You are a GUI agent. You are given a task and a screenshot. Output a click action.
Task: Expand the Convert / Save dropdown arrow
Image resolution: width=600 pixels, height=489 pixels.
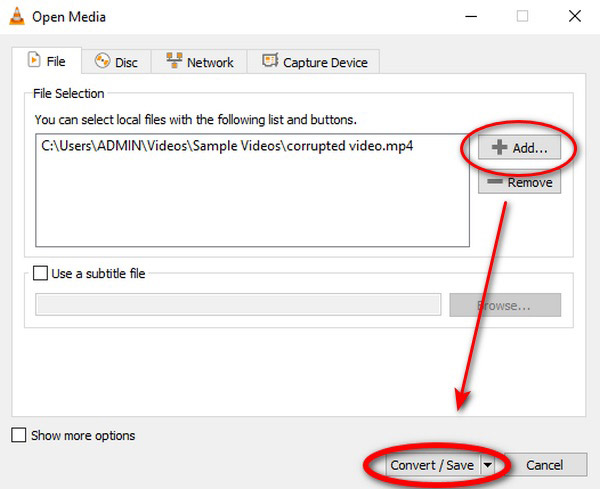point(487,465)
